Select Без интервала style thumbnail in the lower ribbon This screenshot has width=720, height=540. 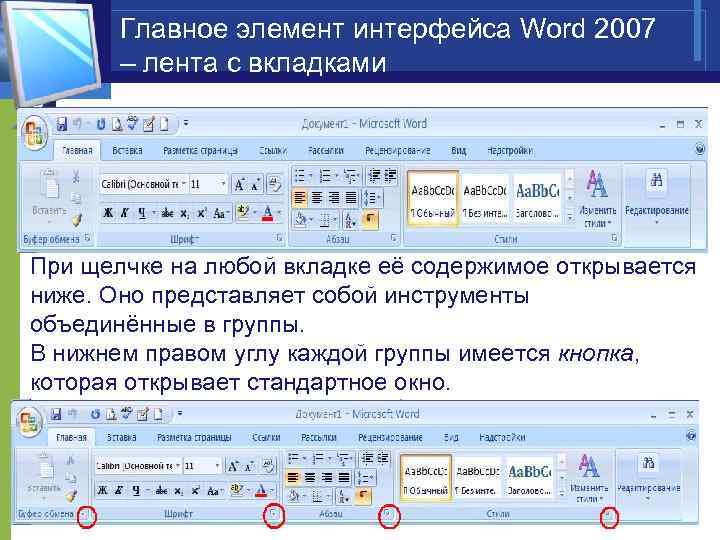click(x=478, y=479)
